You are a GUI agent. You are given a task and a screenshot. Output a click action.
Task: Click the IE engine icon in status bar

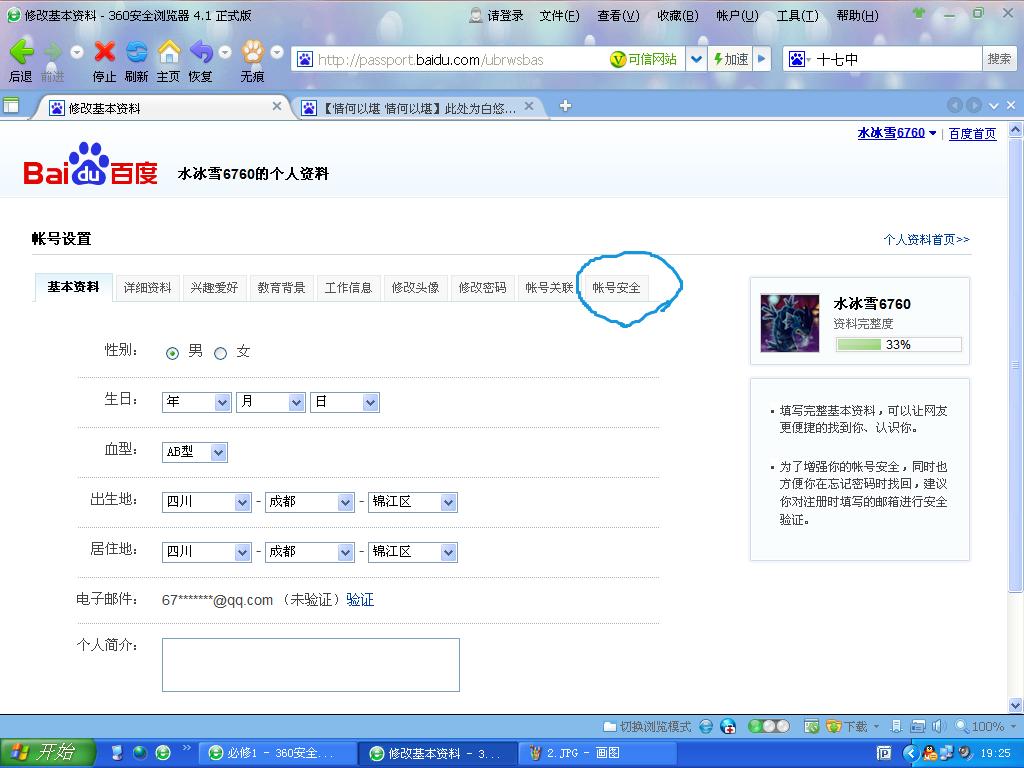pos(706,726)
